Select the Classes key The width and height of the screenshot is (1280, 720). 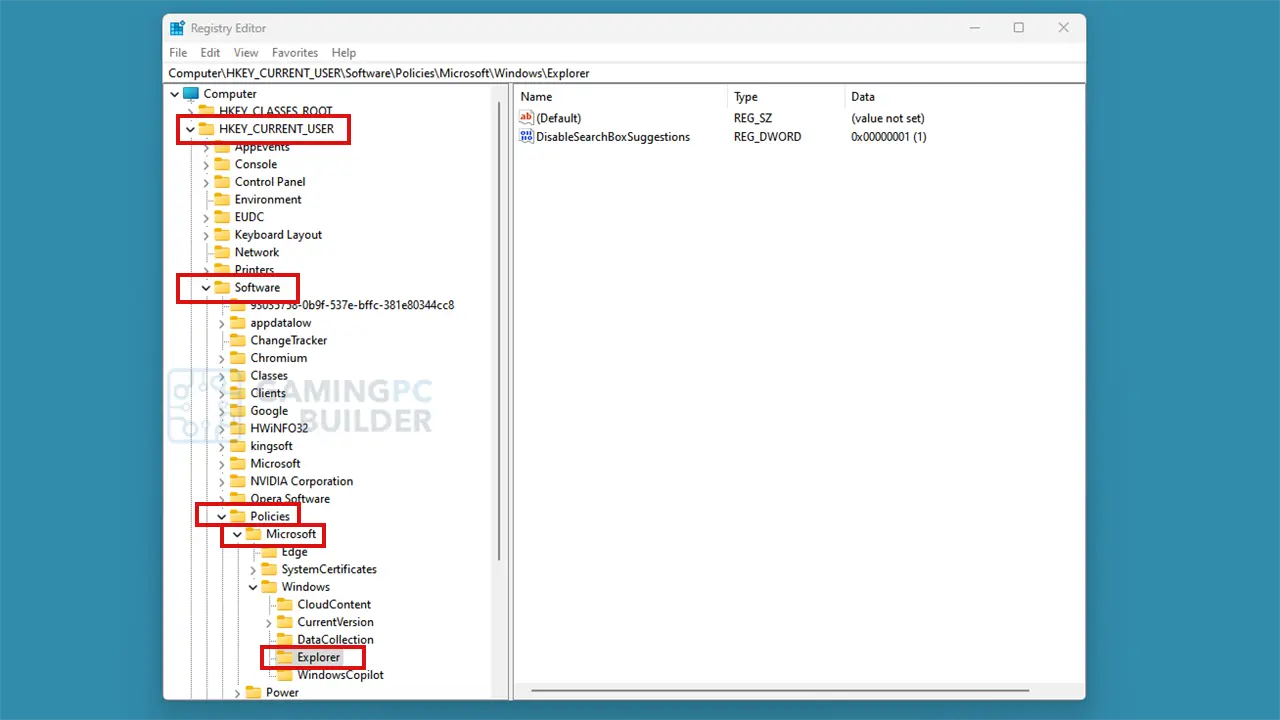point(269,376)
